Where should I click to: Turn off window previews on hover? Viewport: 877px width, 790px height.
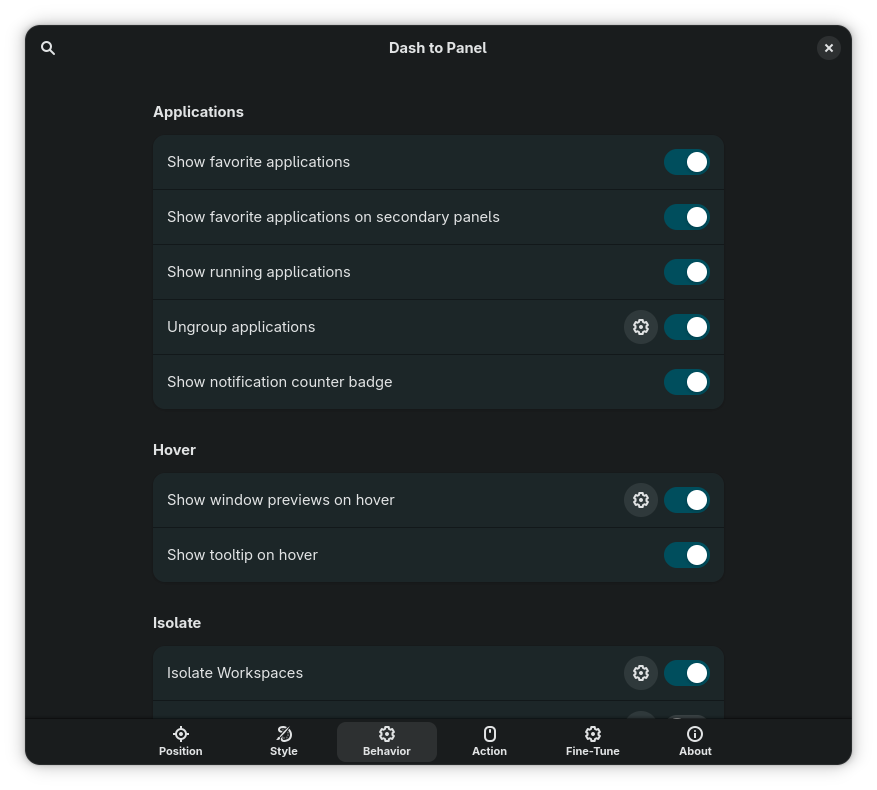tap(687, 500)
